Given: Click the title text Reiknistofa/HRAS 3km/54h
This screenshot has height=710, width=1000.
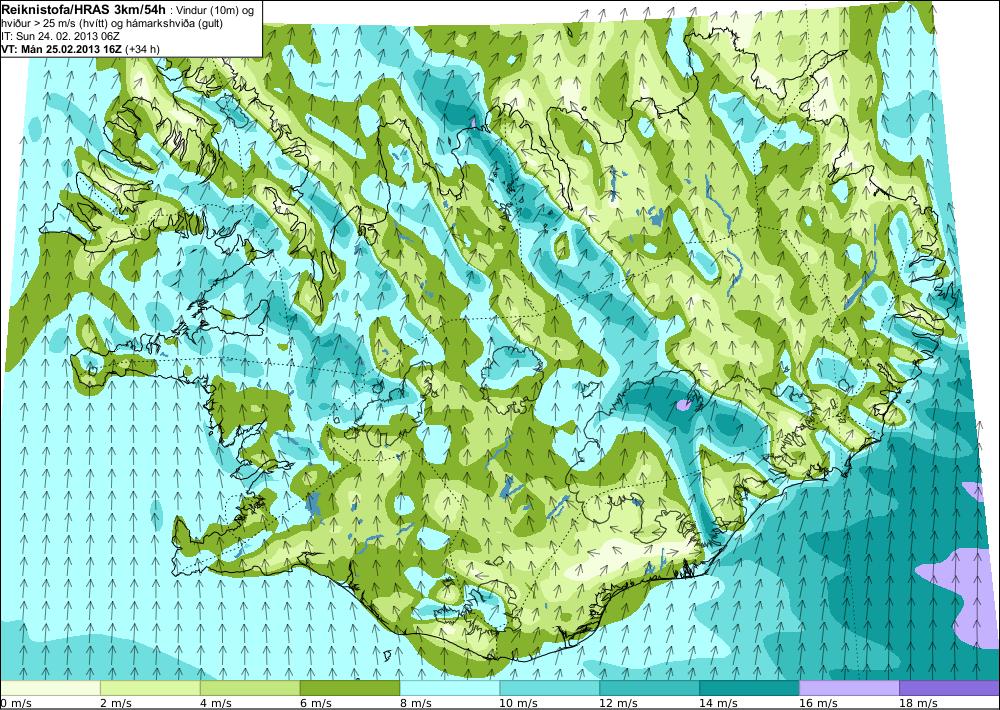Looking at the screenshot, I should 86,9.
